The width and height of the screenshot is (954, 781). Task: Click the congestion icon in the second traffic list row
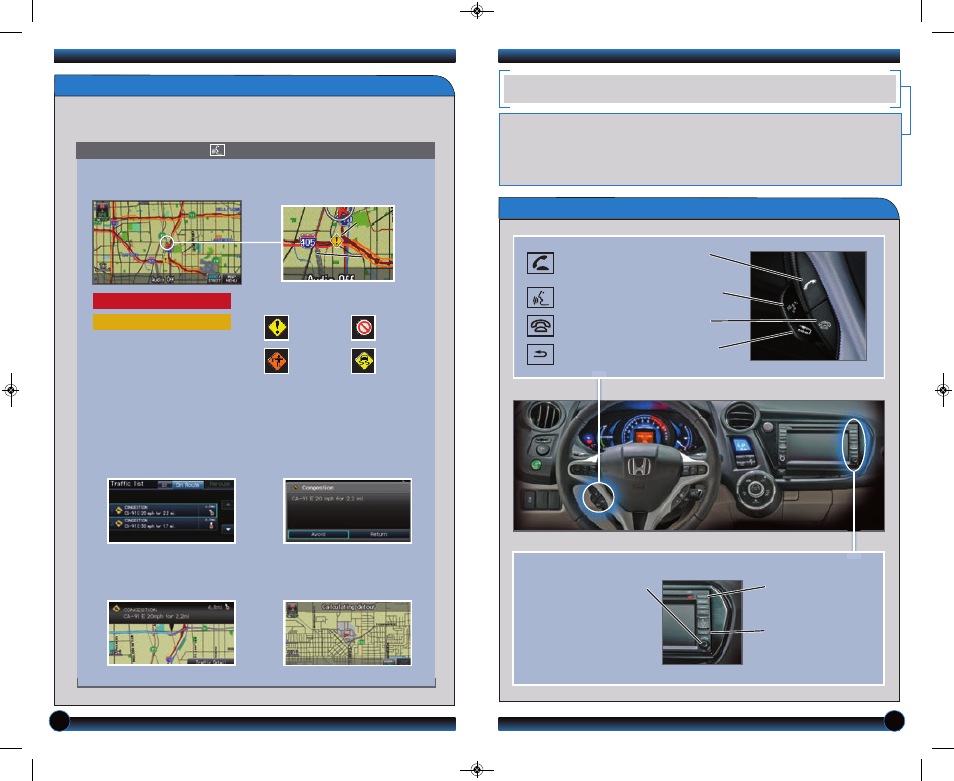click(x=119, y=523)
